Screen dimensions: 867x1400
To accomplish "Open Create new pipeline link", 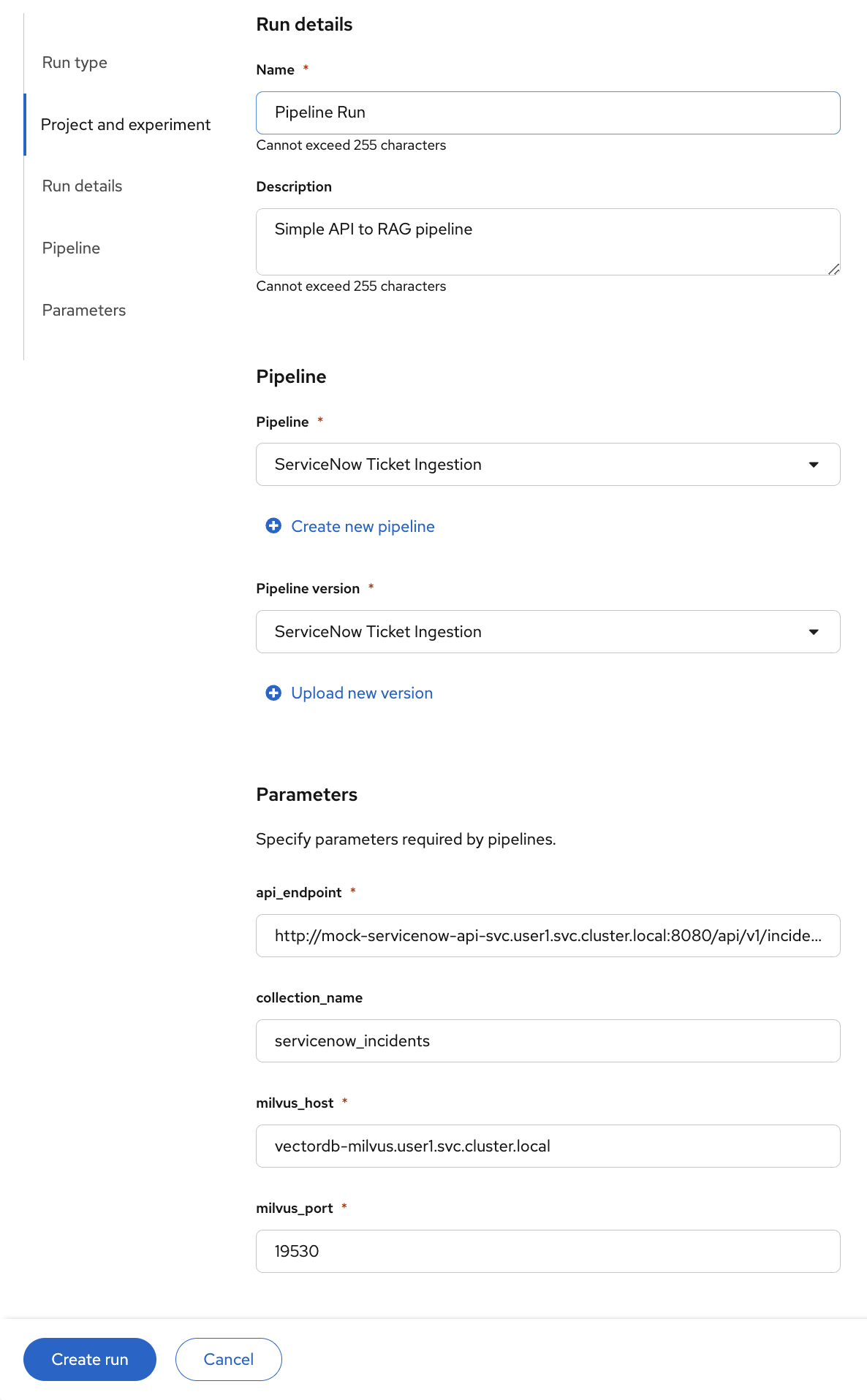I will pyautogui.click(x=363, y=525).
